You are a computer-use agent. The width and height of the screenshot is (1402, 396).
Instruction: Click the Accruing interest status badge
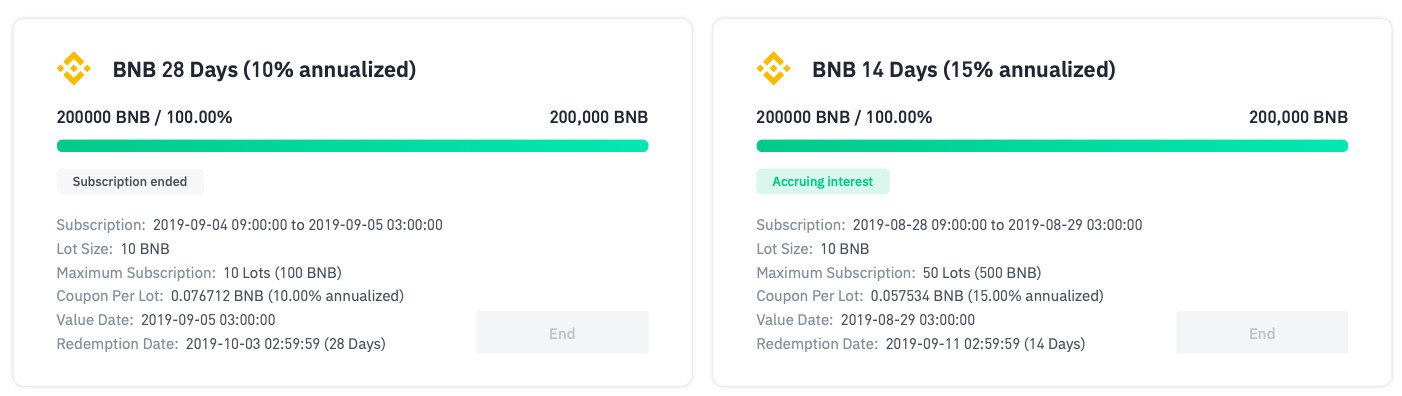coord(822,182)
